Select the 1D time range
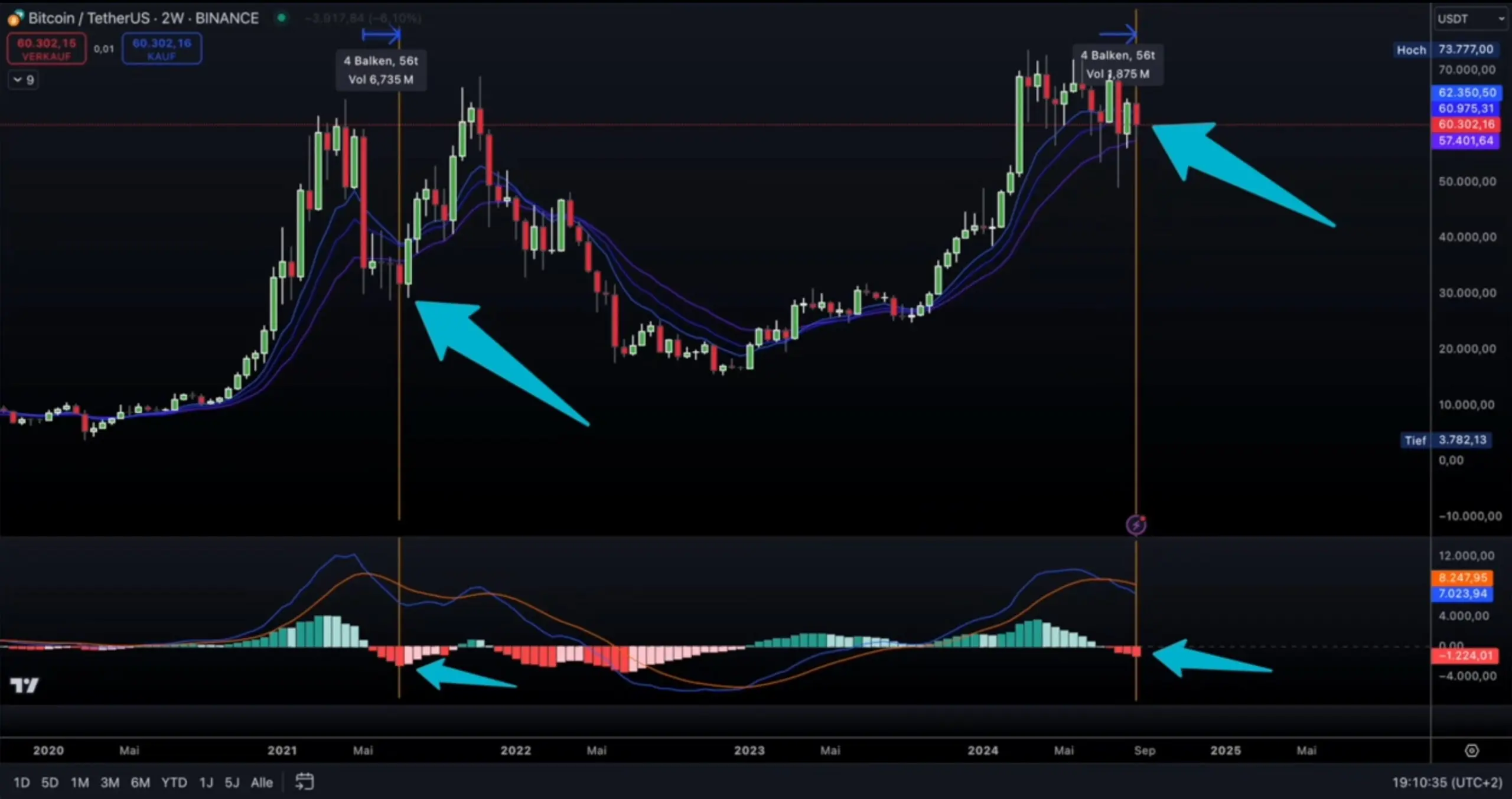Screen dimensions: 1512x799 (21, 782)
